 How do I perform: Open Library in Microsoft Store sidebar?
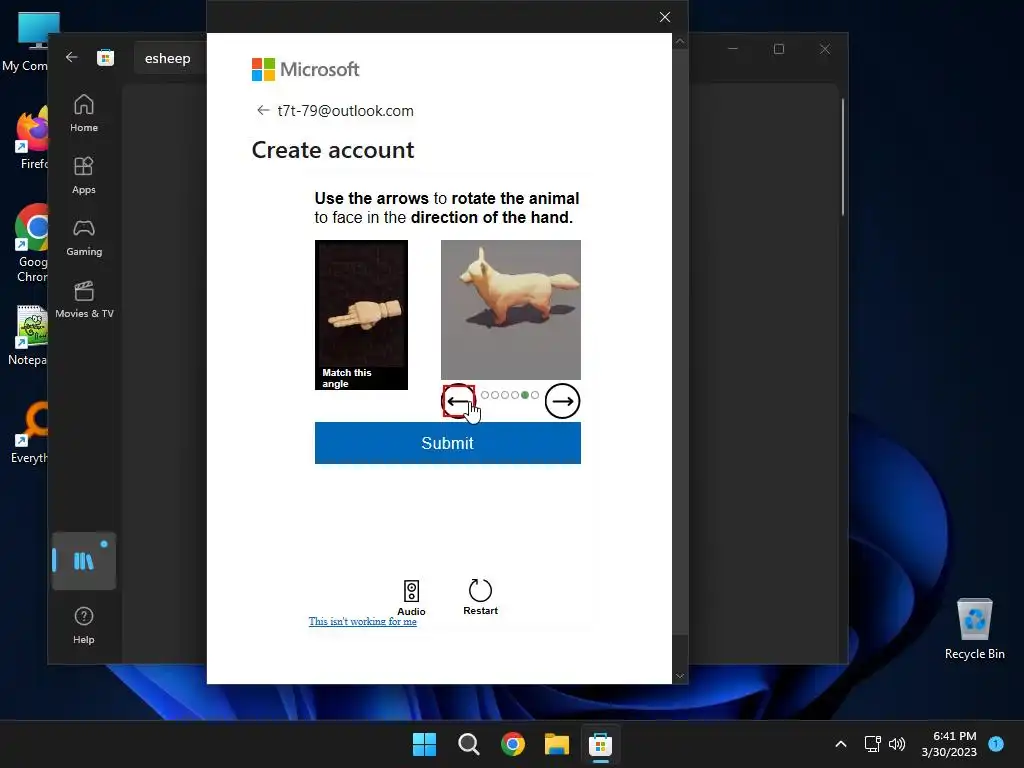84,561
